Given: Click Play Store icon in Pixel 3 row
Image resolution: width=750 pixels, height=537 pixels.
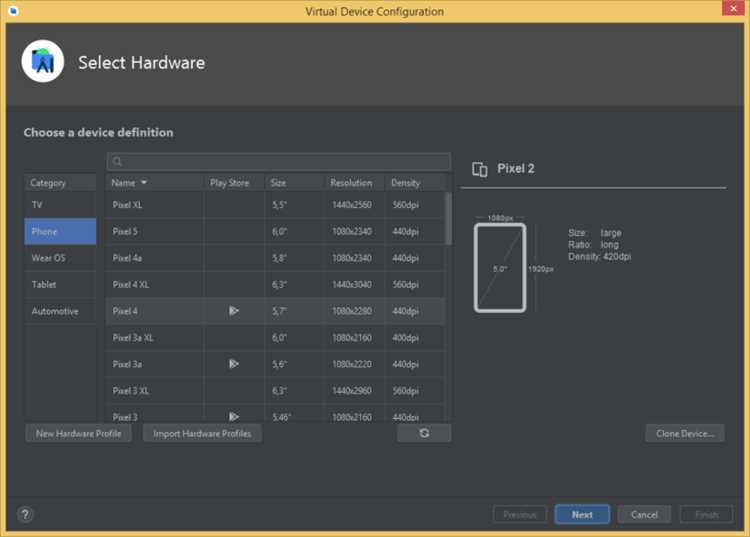Looking at the screenshot, I should [x=233, y=416].
